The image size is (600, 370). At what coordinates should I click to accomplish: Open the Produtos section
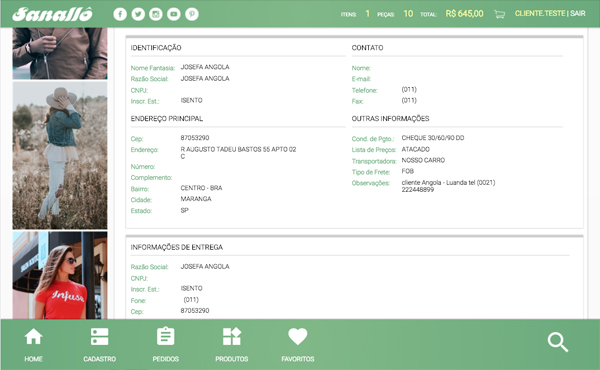click(232, 345)
